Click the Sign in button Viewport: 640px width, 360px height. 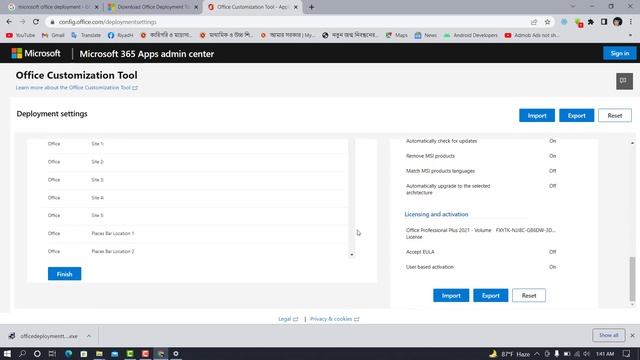tap(620, 53)
